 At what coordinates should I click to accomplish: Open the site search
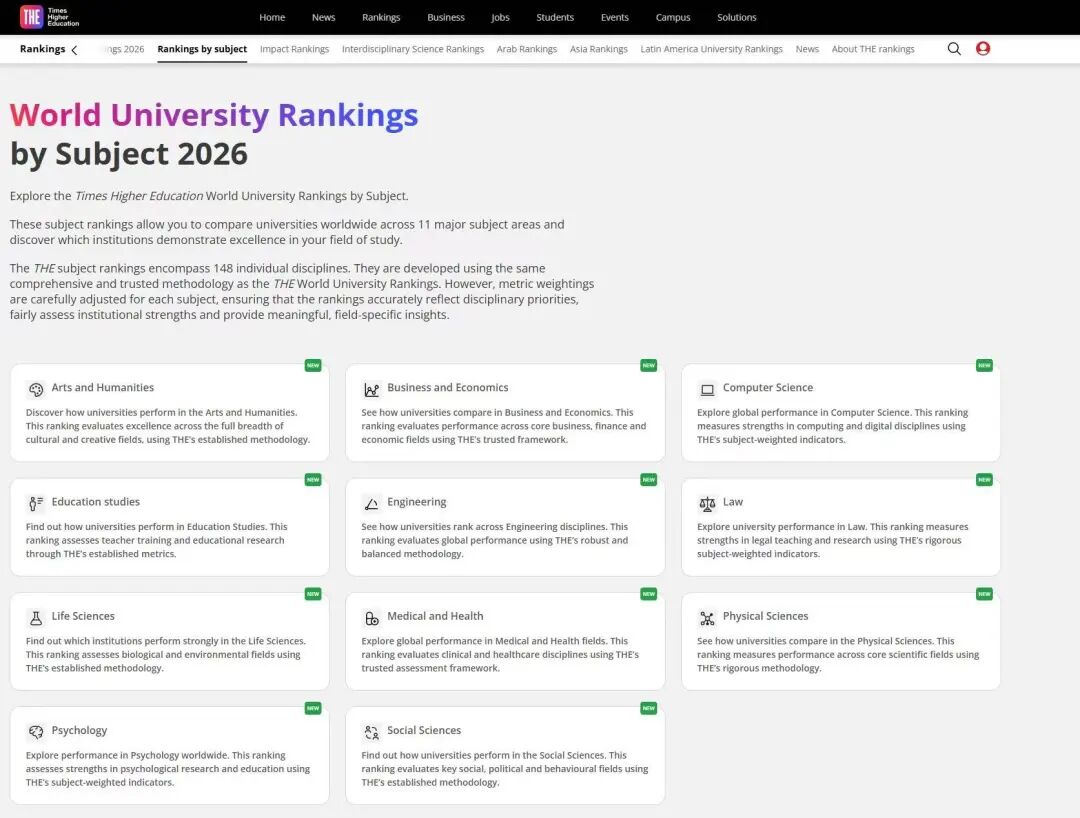point(954,48)
